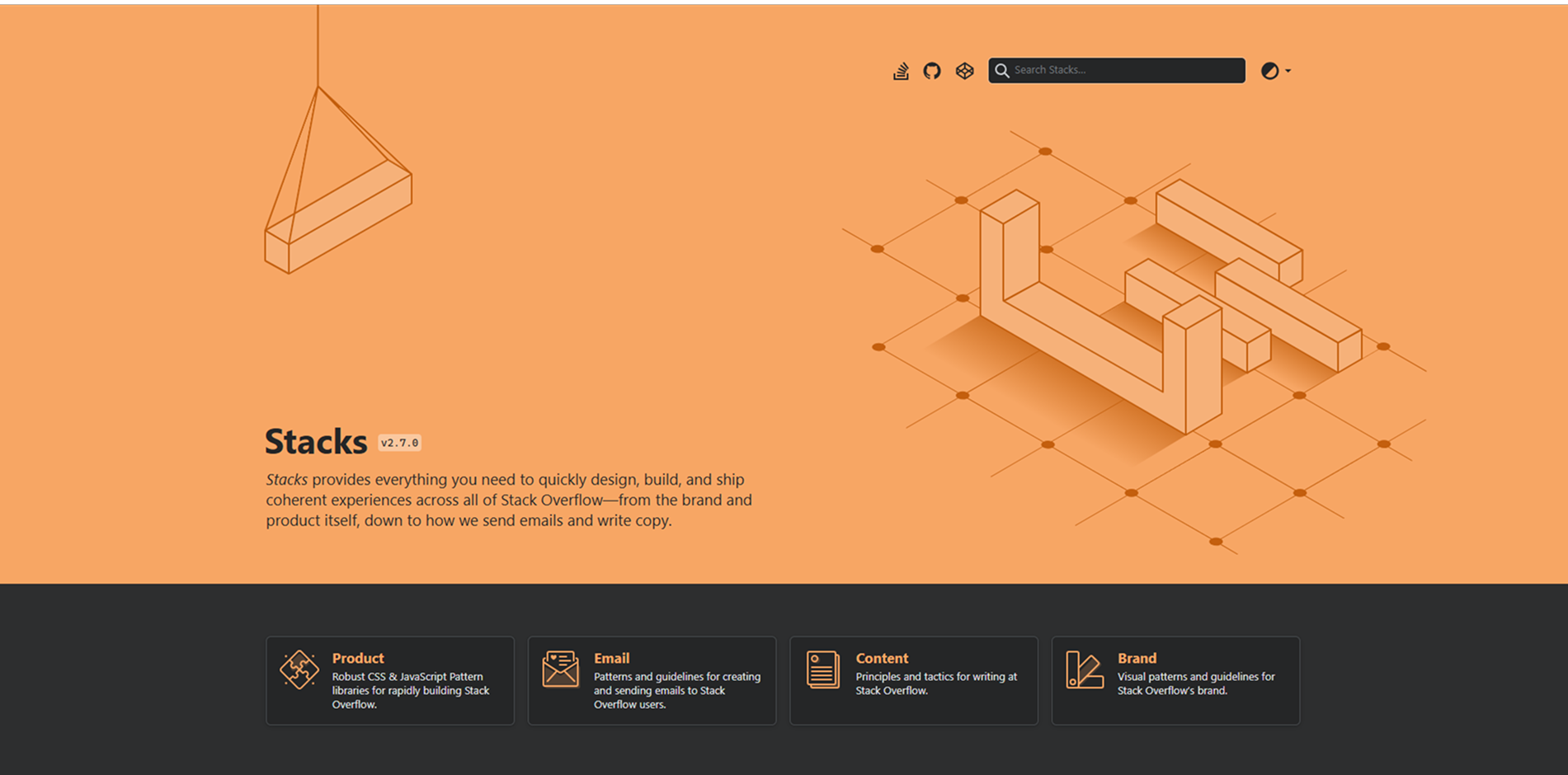Screen dimensions: 1568x775
Task: Click the Brand swatch and pen icon
Action: 1084,669
